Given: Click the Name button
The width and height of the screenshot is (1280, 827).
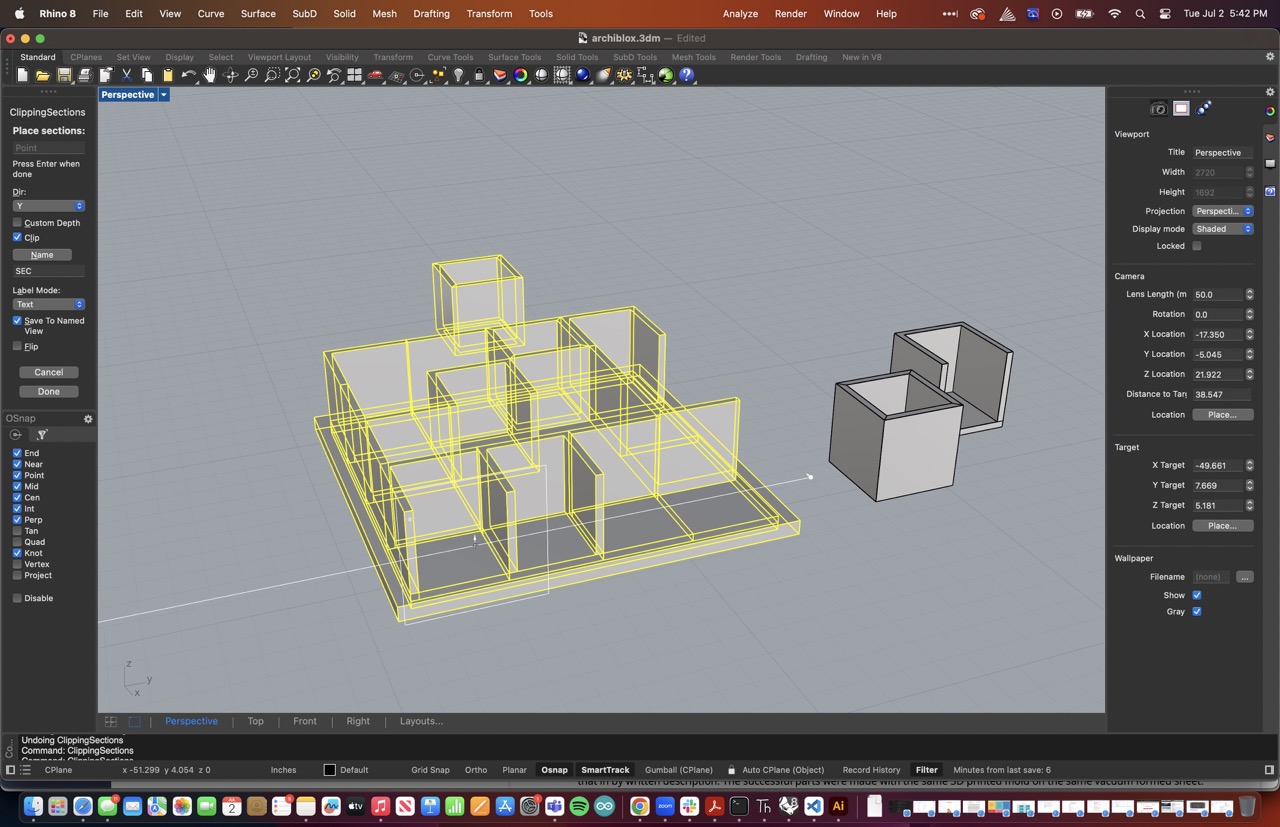Looking at the screenshot, I should click(x=42, y=255).
